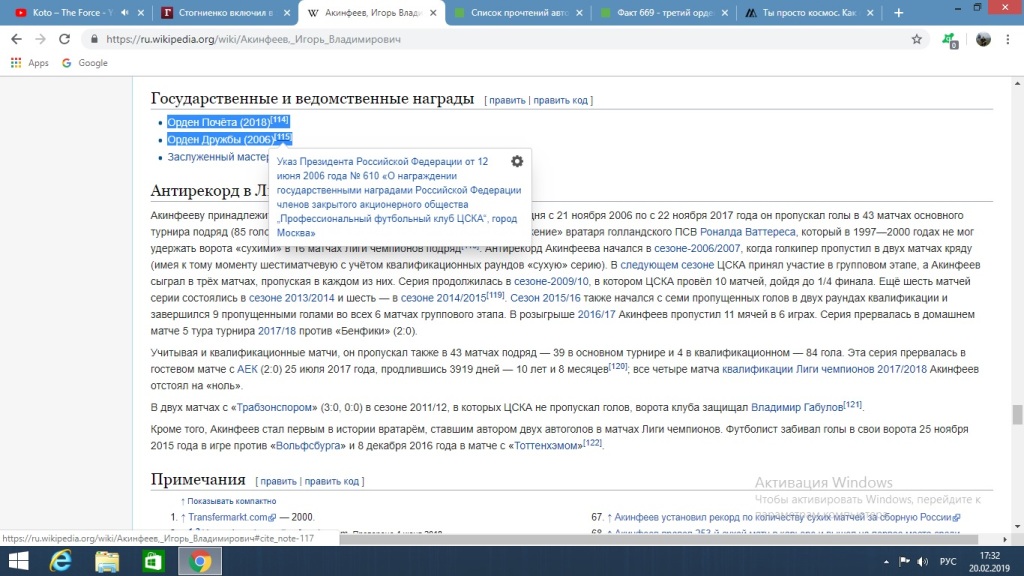Open the Chrome profile avatar
Image resolution: width=1024 pixels, height=576 pixels.
(x=983, y=39)
